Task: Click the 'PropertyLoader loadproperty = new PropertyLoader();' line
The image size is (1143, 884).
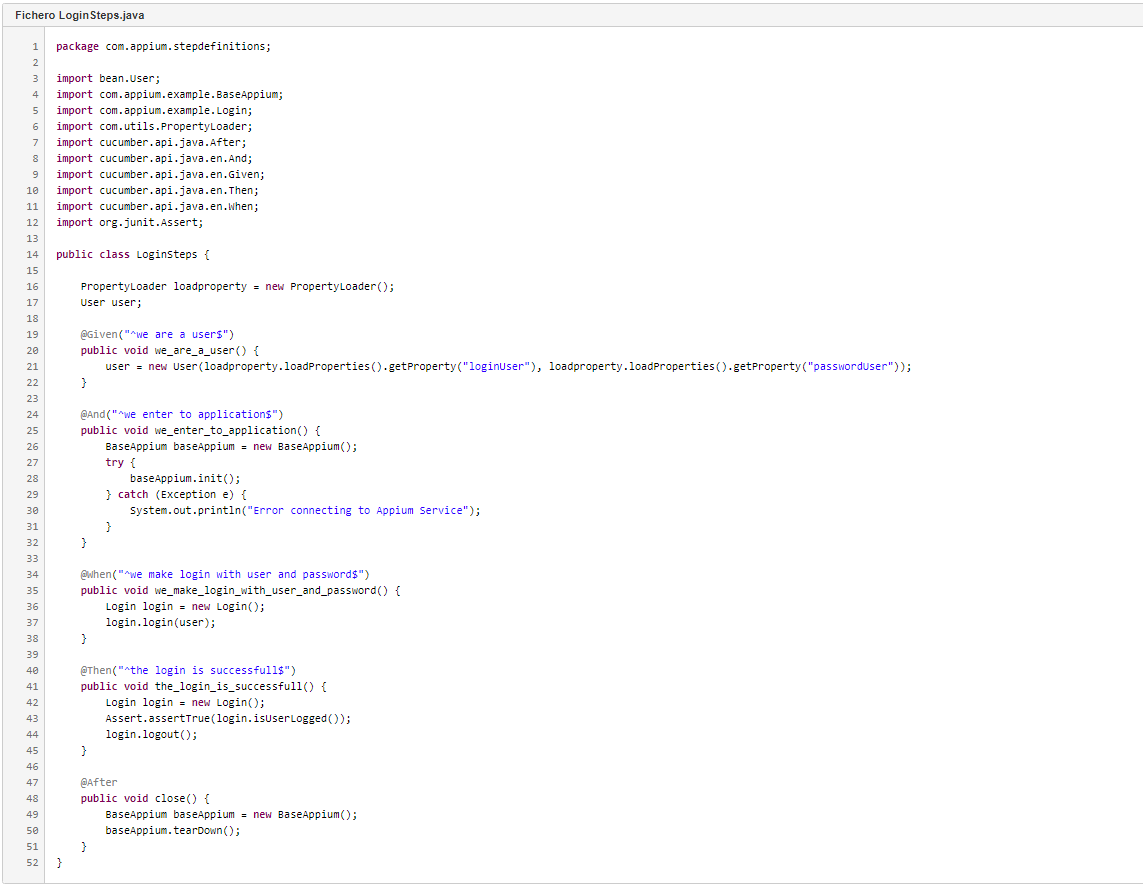Action: (x=238, y=286)
